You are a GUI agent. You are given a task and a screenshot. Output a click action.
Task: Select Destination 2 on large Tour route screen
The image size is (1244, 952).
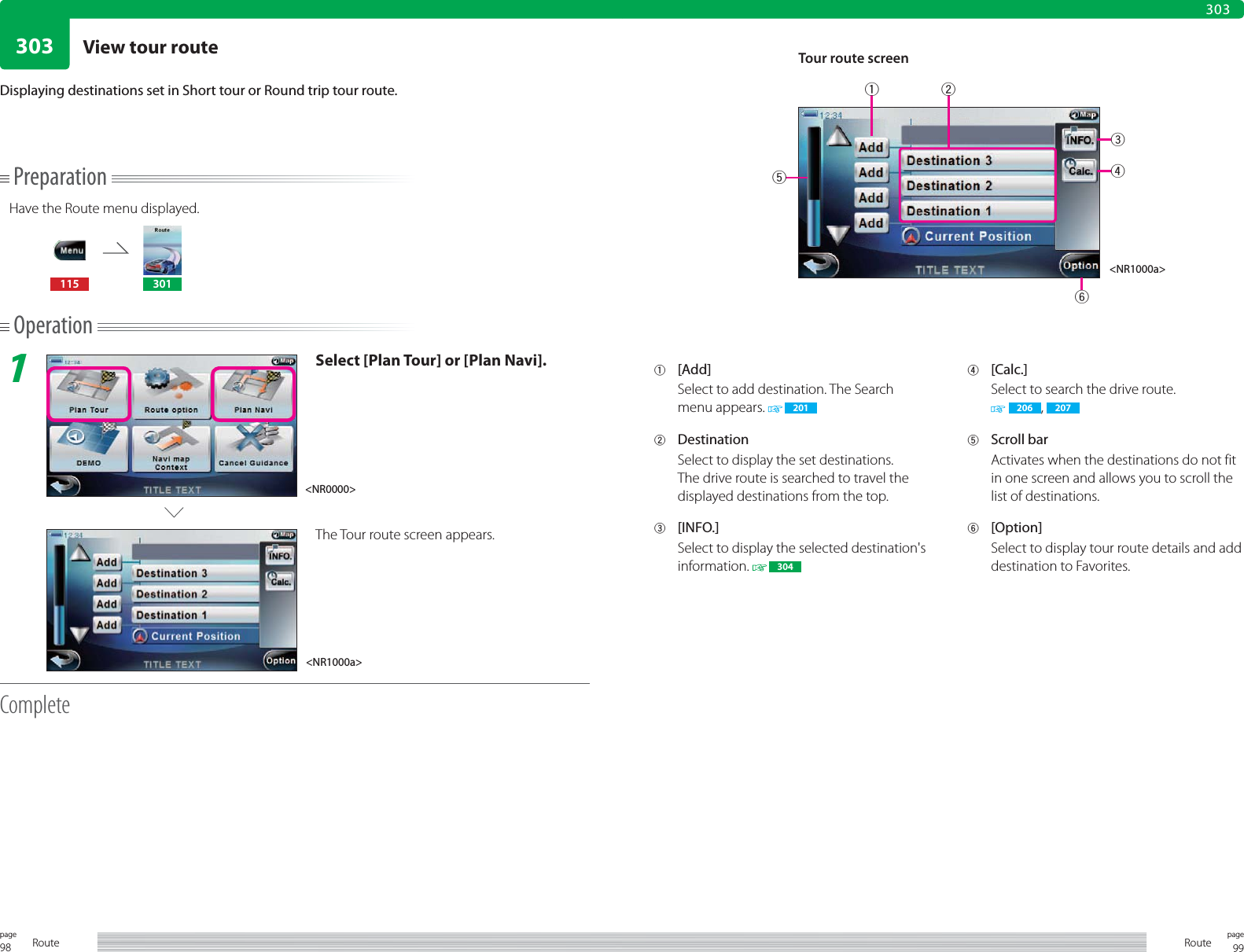click(977, 186)
